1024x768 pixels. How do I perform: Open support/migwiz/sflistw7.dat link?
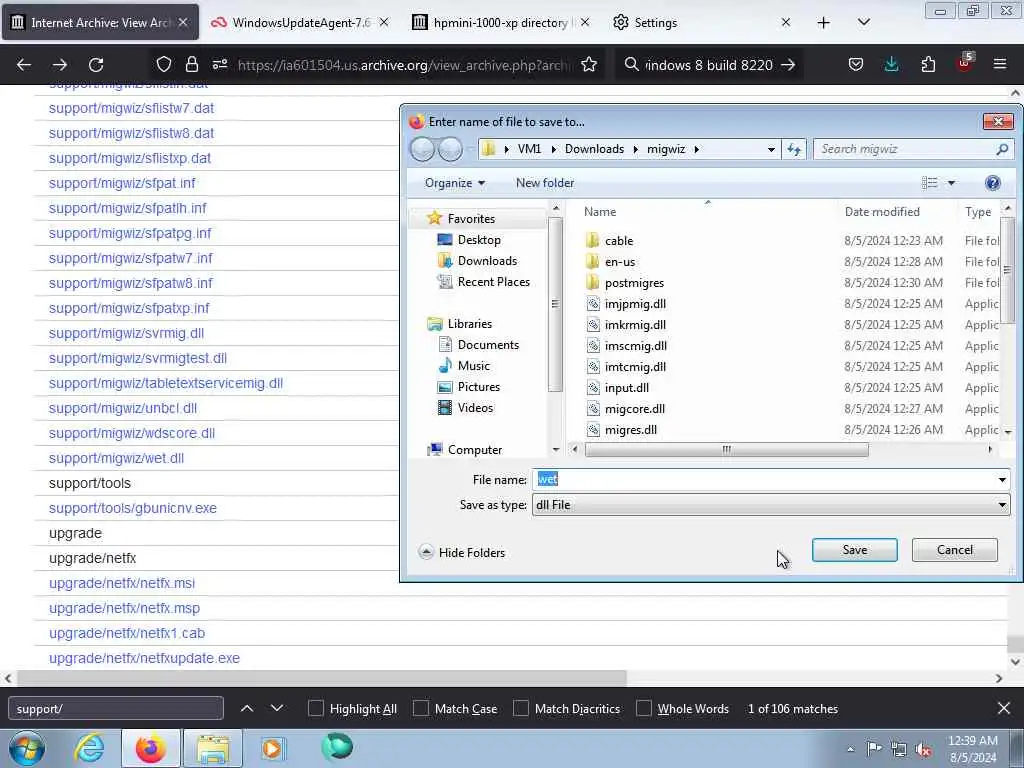click(x=131, y=108)
